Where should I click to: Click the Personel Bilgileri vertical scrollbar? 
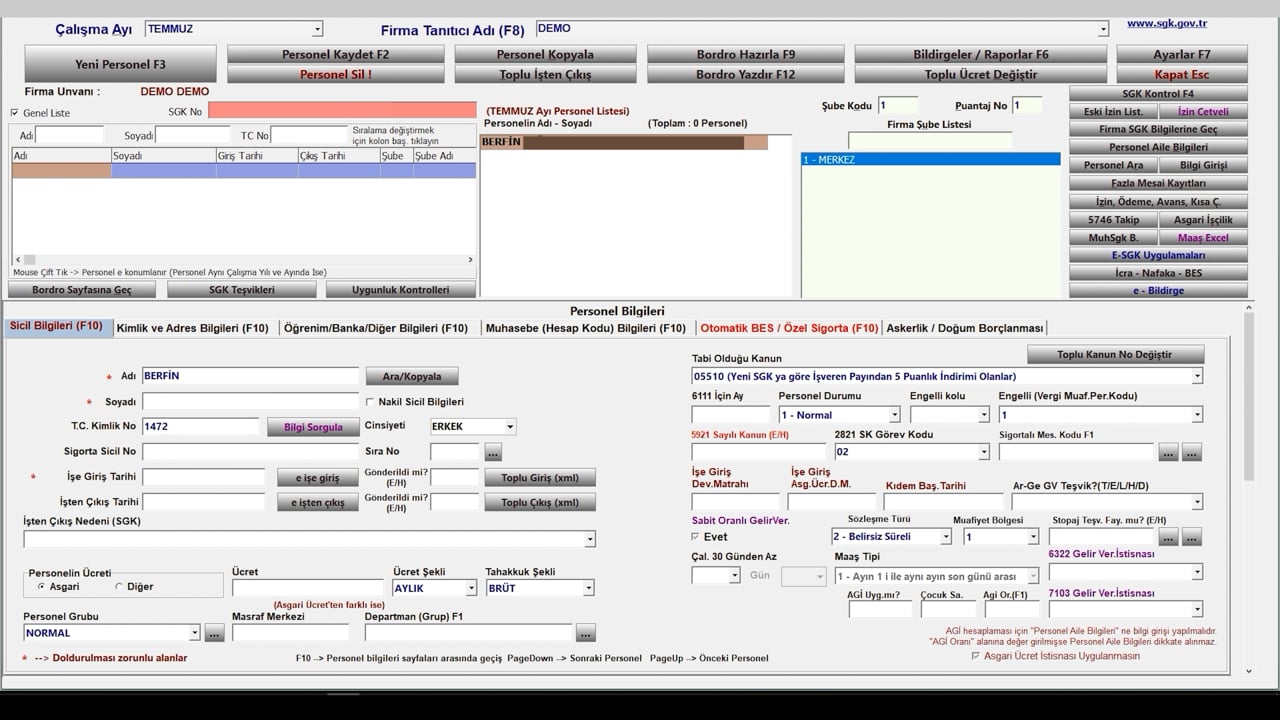(1248, 490)
